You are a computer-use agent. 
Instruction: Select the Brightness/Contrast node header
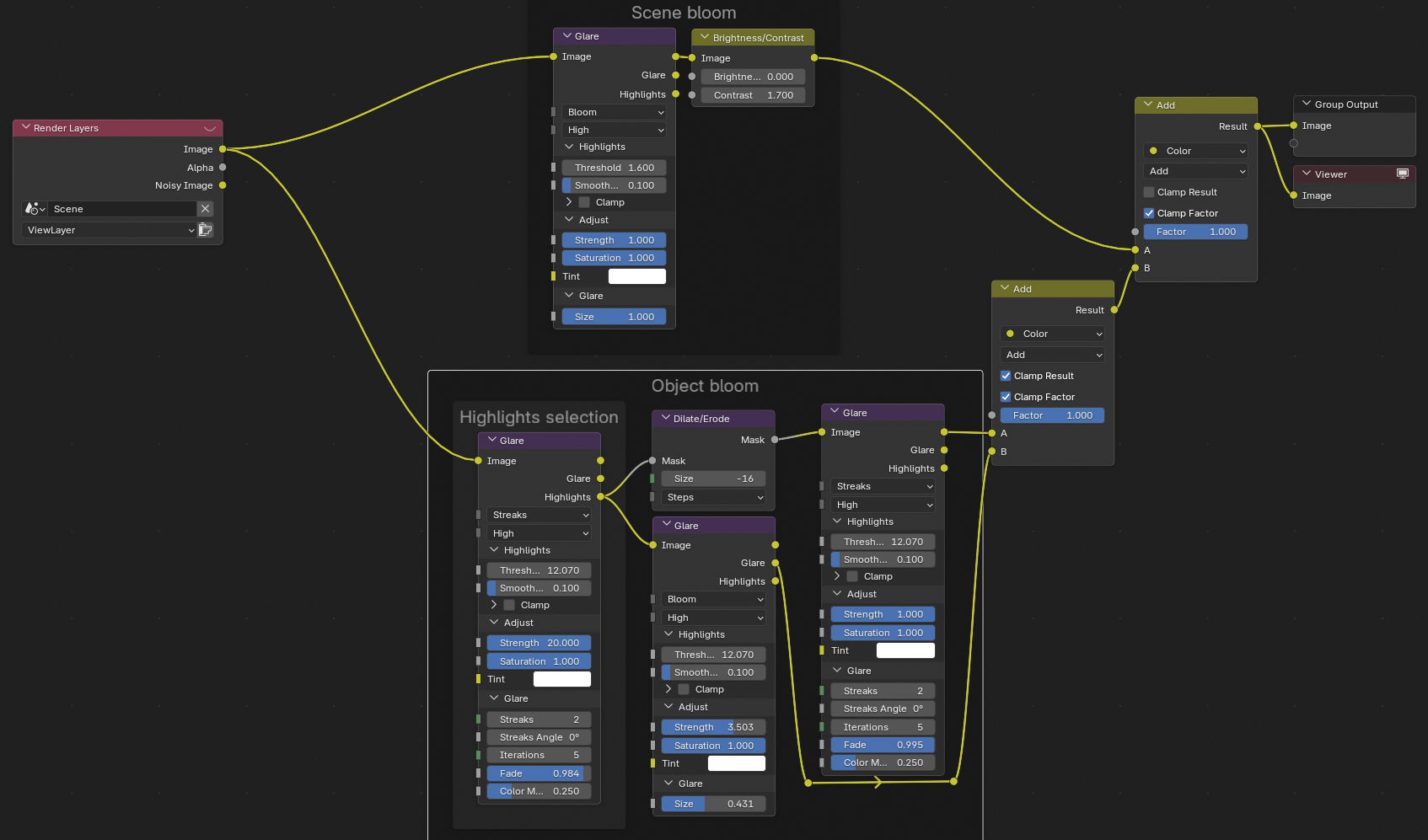759,38
